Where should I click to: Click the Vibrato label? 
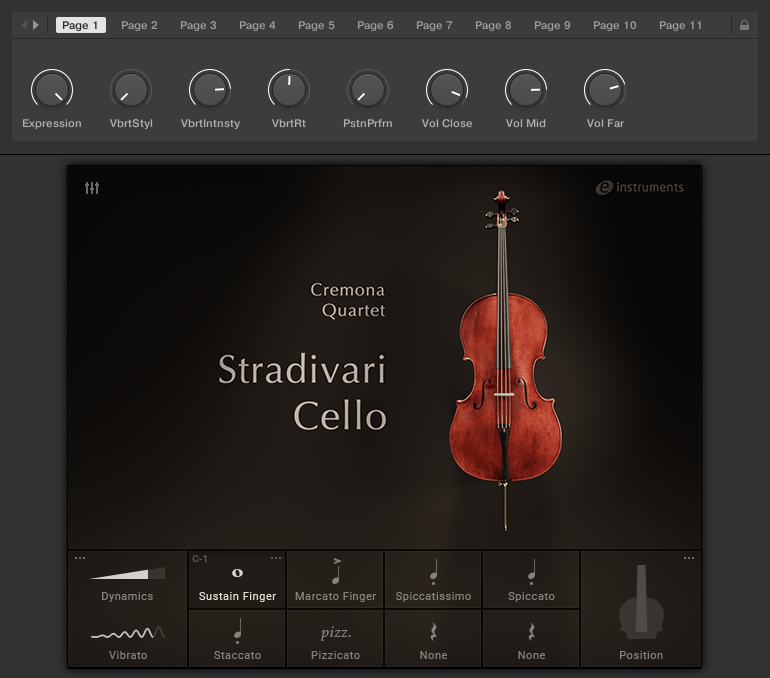pyautogui.click(x=128, y=655)
